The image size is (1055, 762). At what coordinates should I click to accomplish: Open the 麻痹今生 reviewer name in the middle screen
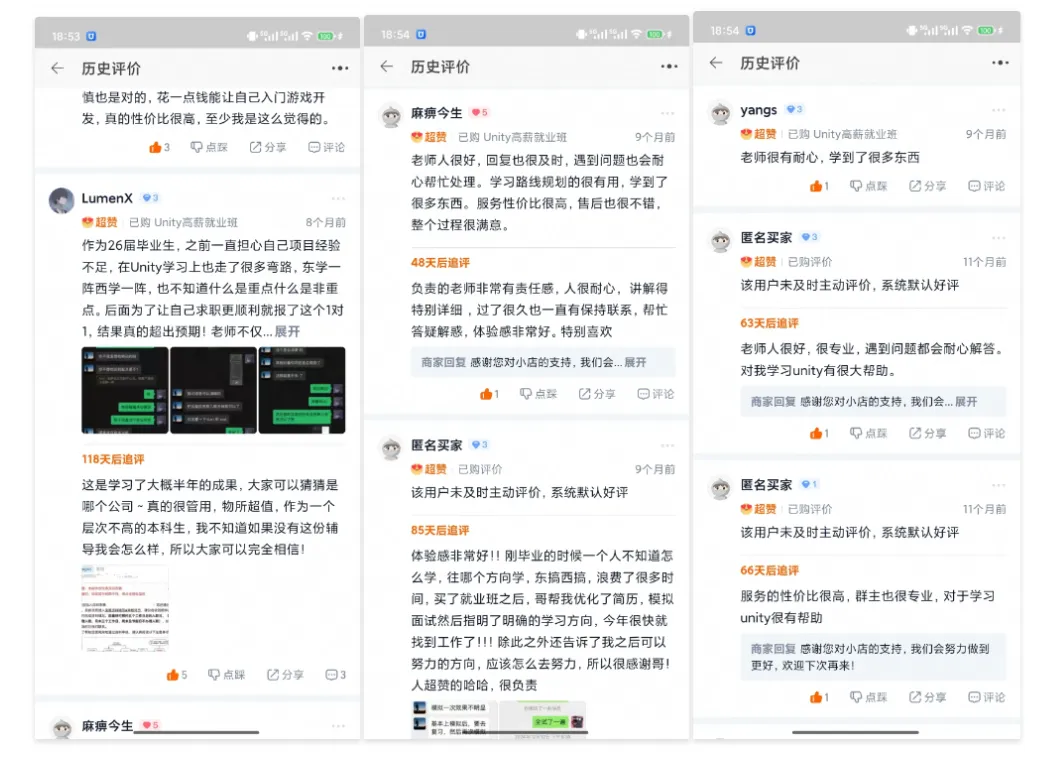[x=437, y=113]
